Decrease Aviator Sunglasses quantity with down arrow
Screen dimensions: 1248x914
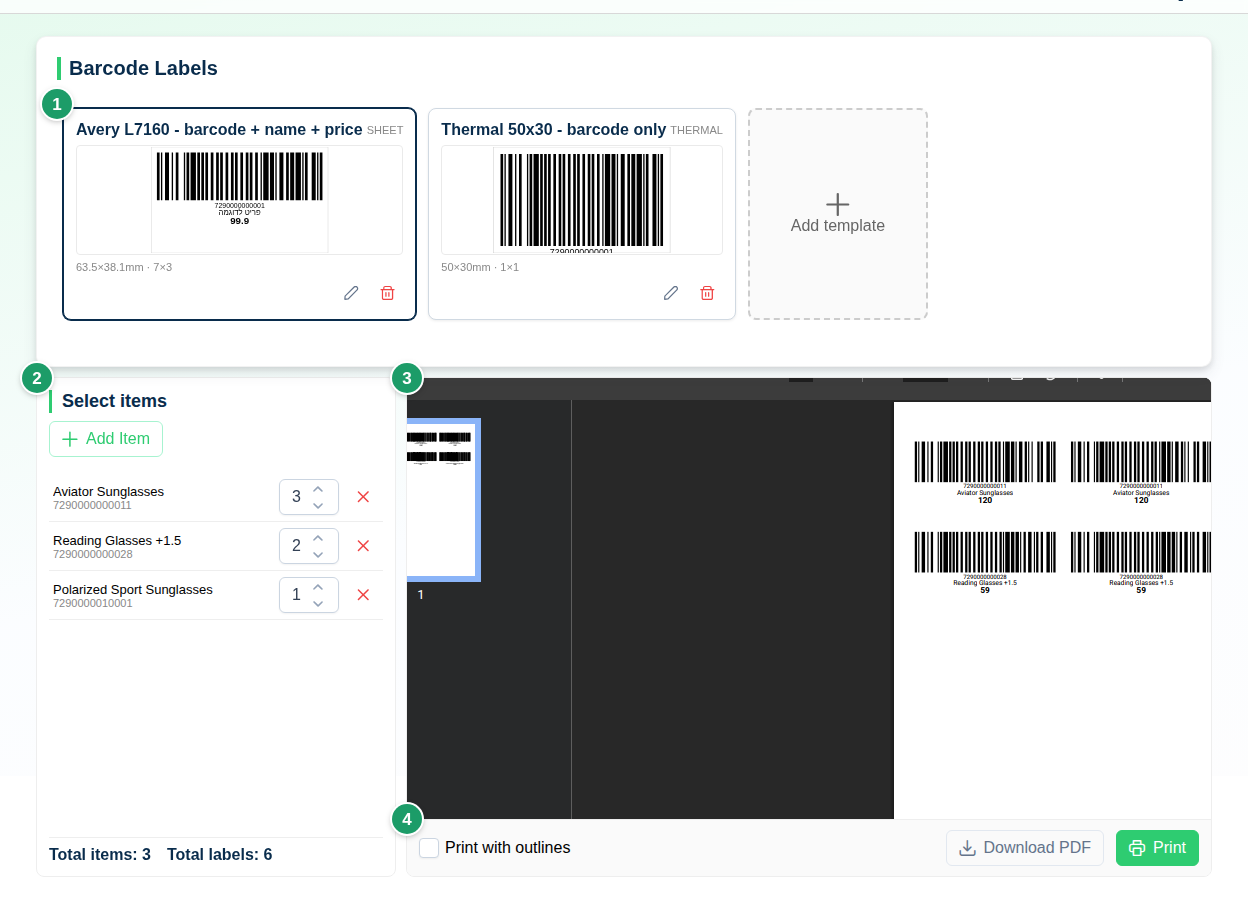[x=318, y=505]
